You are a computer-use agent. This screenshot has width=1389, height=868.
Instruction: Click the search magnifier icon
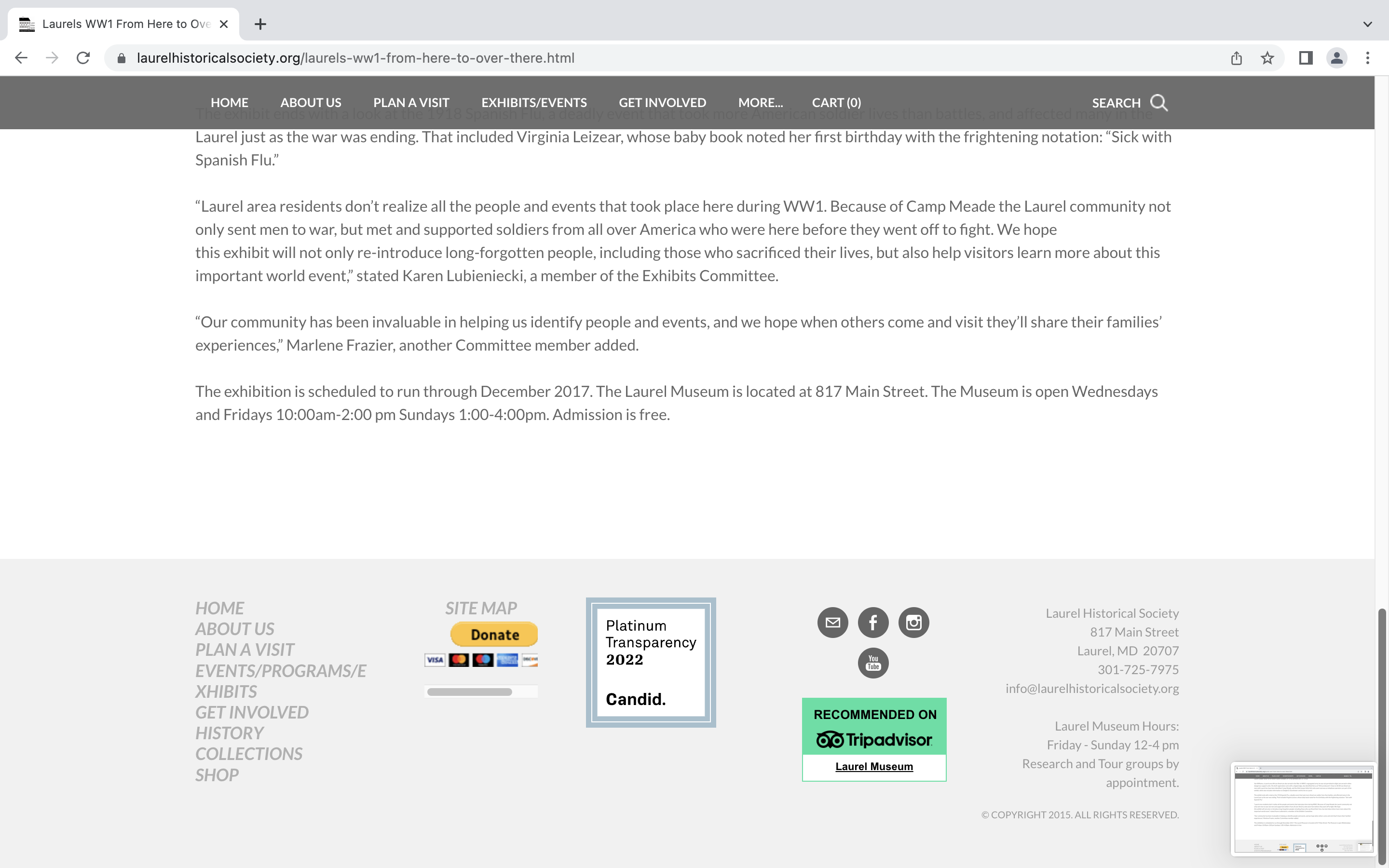tap(1159, 103)
